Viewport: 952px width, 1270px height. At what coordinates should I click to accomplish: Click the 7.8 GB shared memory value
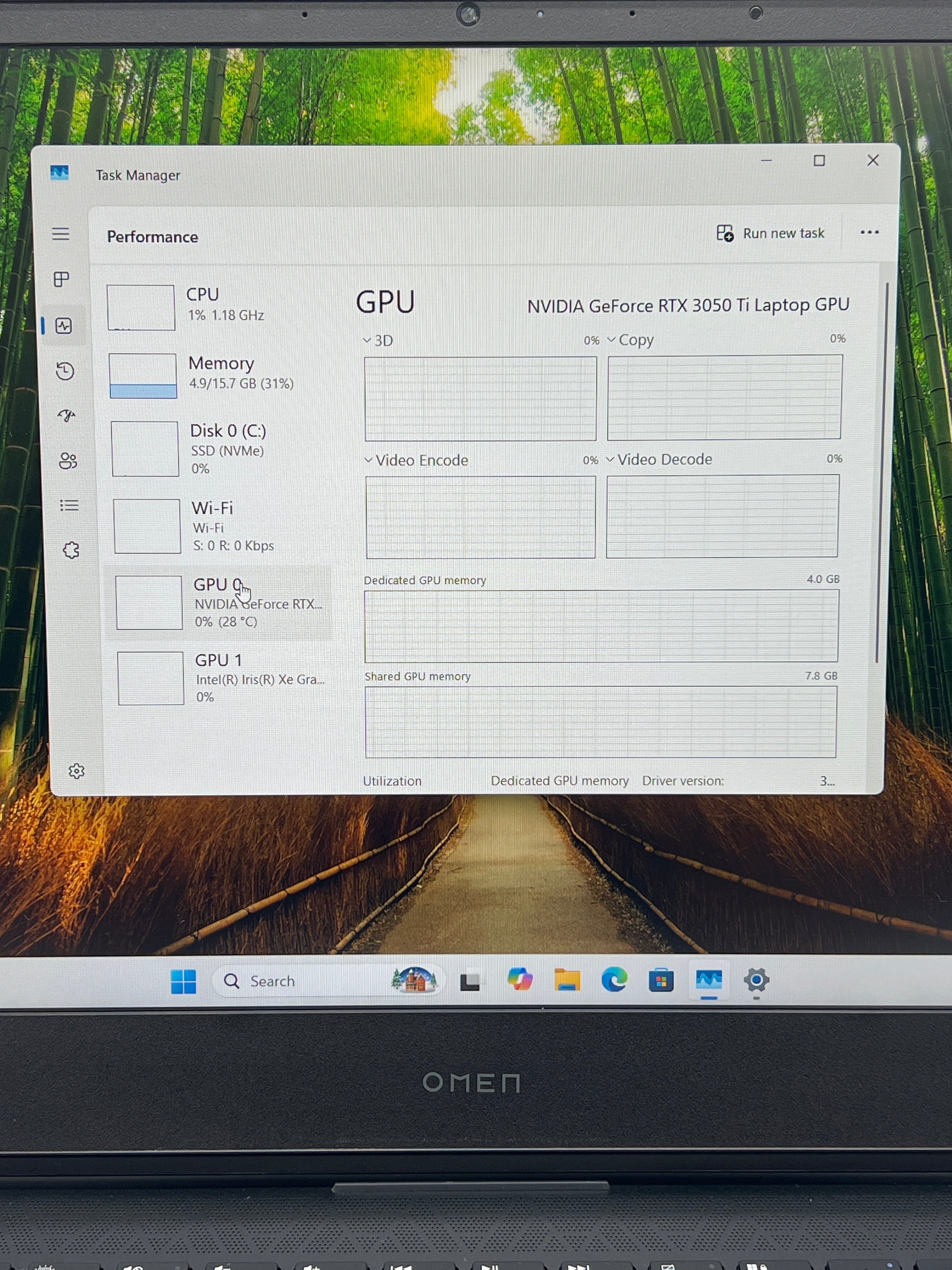[x=821, y=676]
